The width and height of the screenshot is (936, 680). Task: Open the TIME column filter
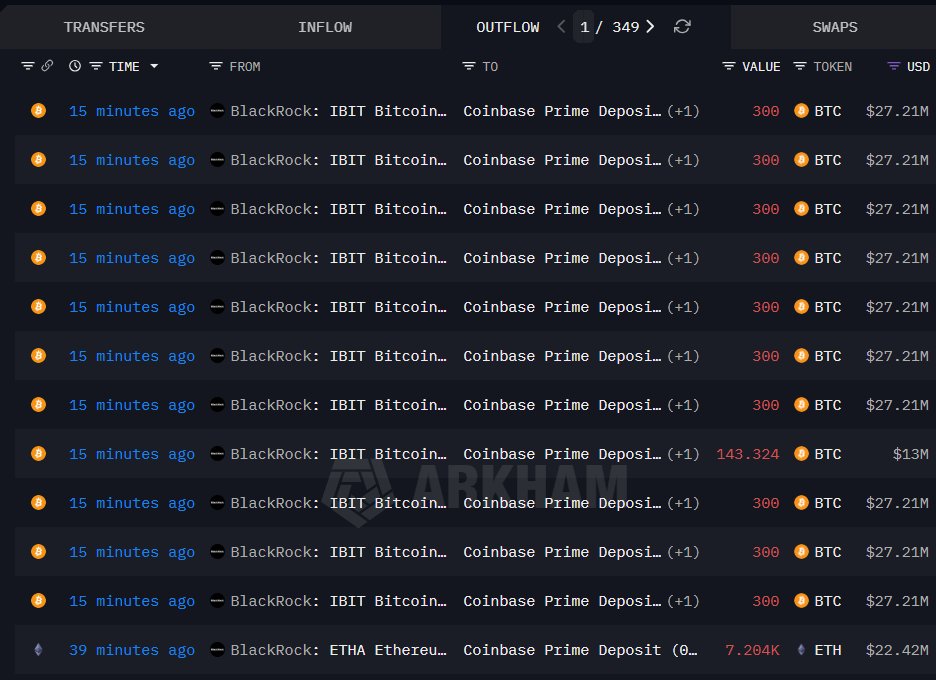[96, 66]
